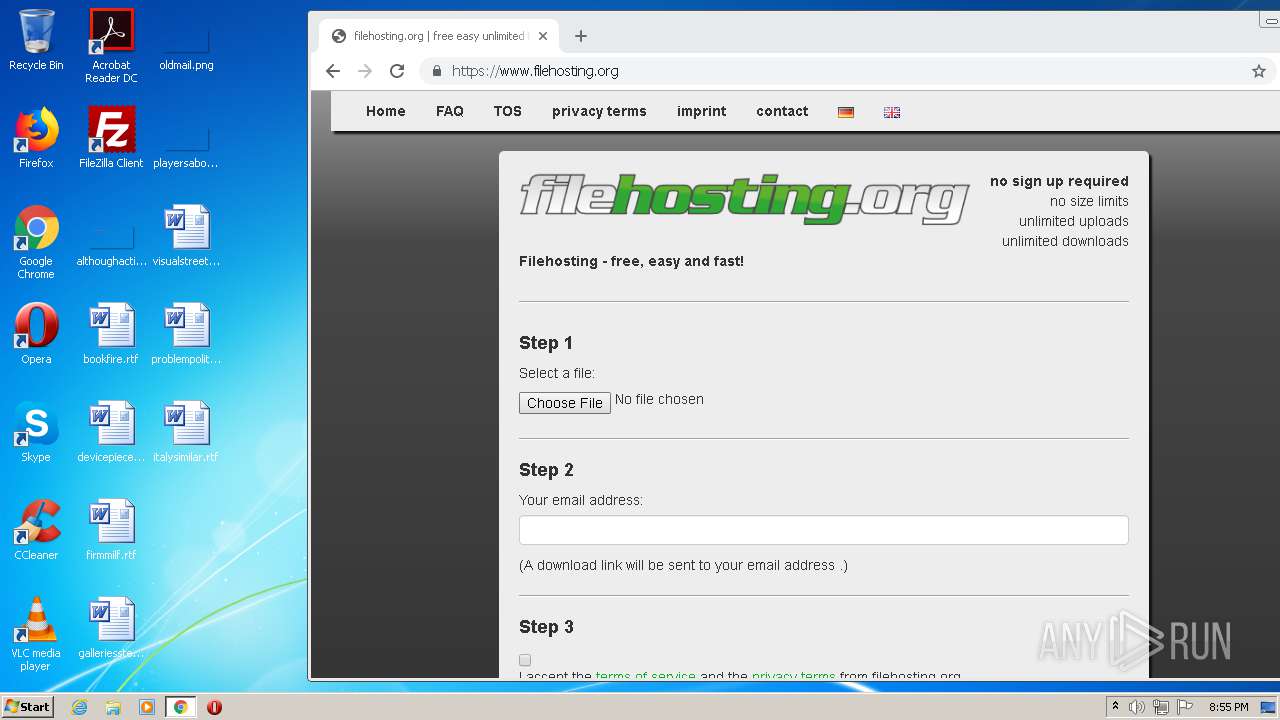The image size is (1280, 720).
Task: Open privacy terms link in Step 3
Action: coord(793,676)
